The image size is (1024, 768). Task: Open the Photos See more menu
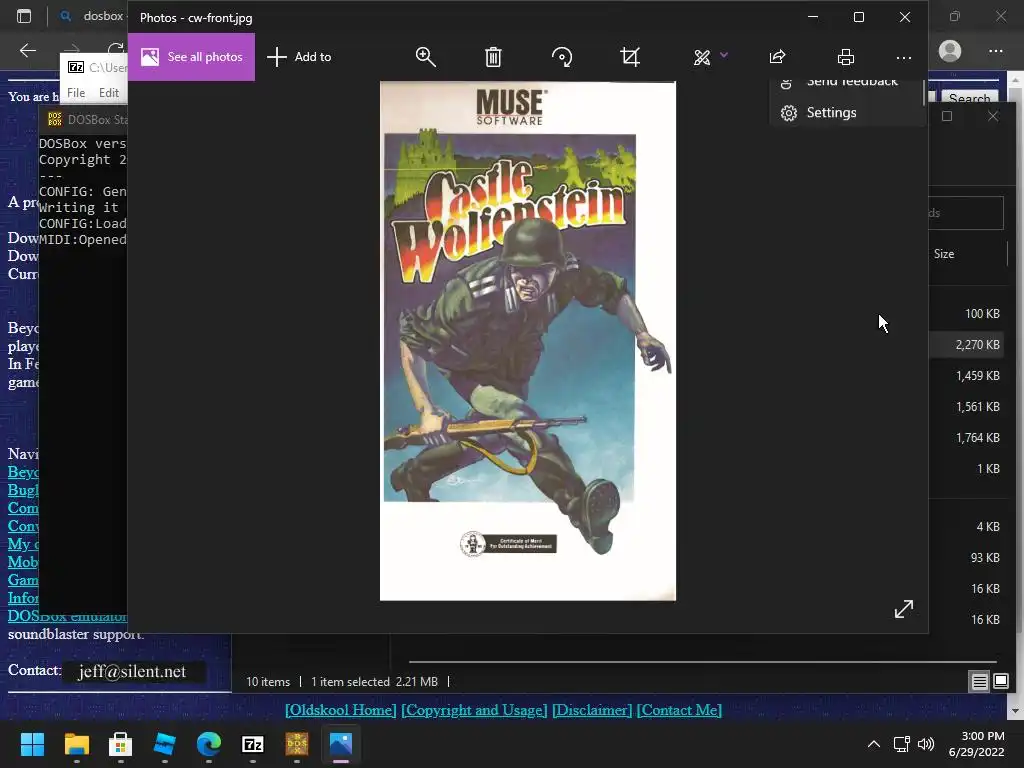904,57
